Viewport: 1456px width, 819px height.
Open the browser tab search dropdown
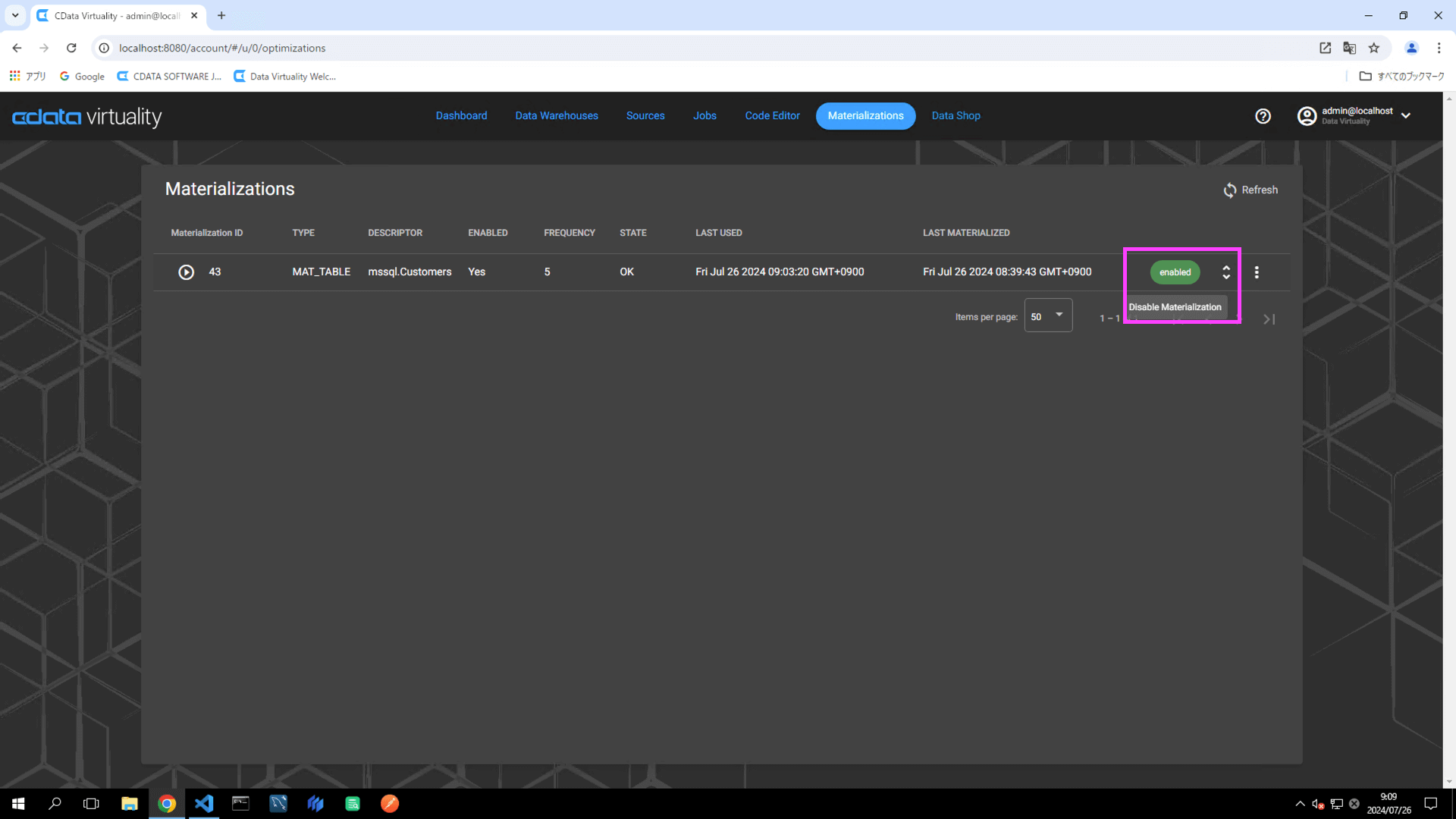pyautogui.click(x=15, y=15)
